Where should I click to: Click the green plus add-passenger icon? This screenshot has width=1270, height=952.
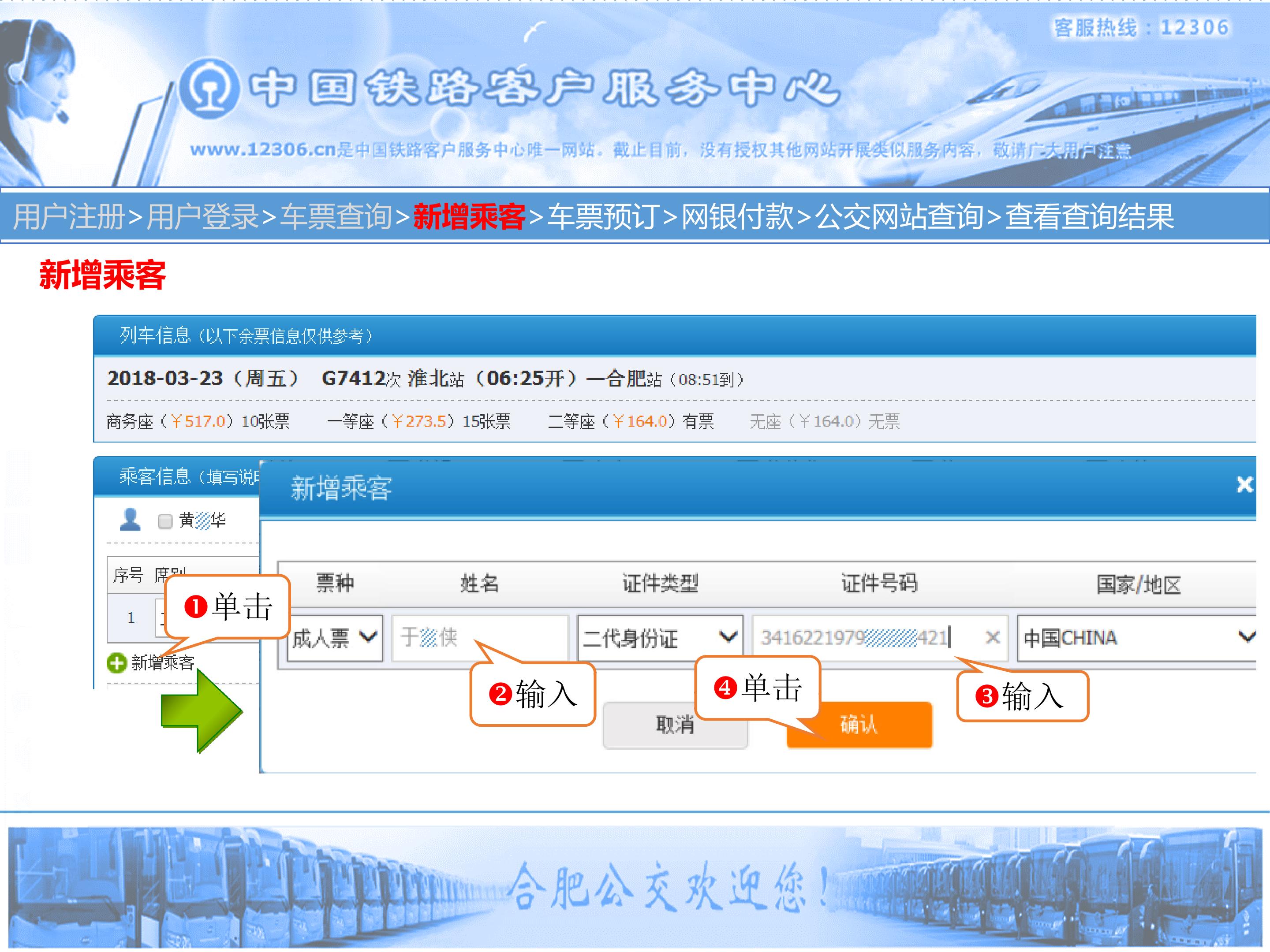pos(116,663)
